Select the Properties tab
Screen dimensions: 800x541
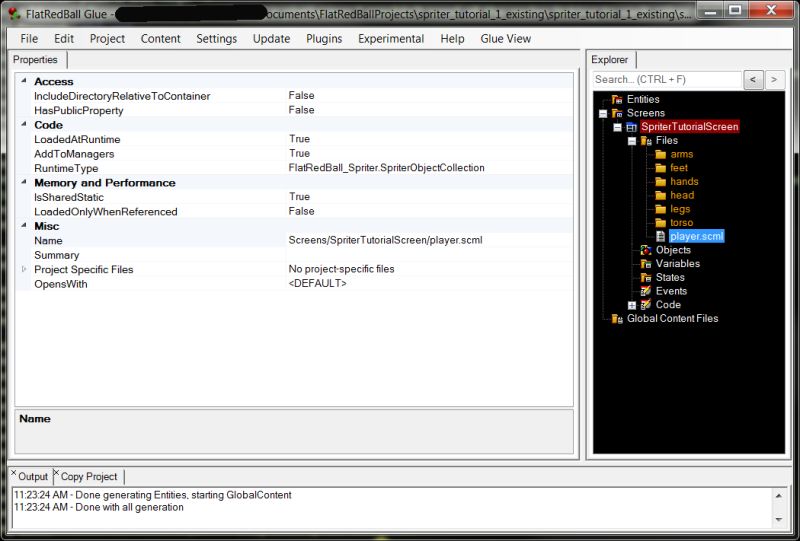(36, 60)
